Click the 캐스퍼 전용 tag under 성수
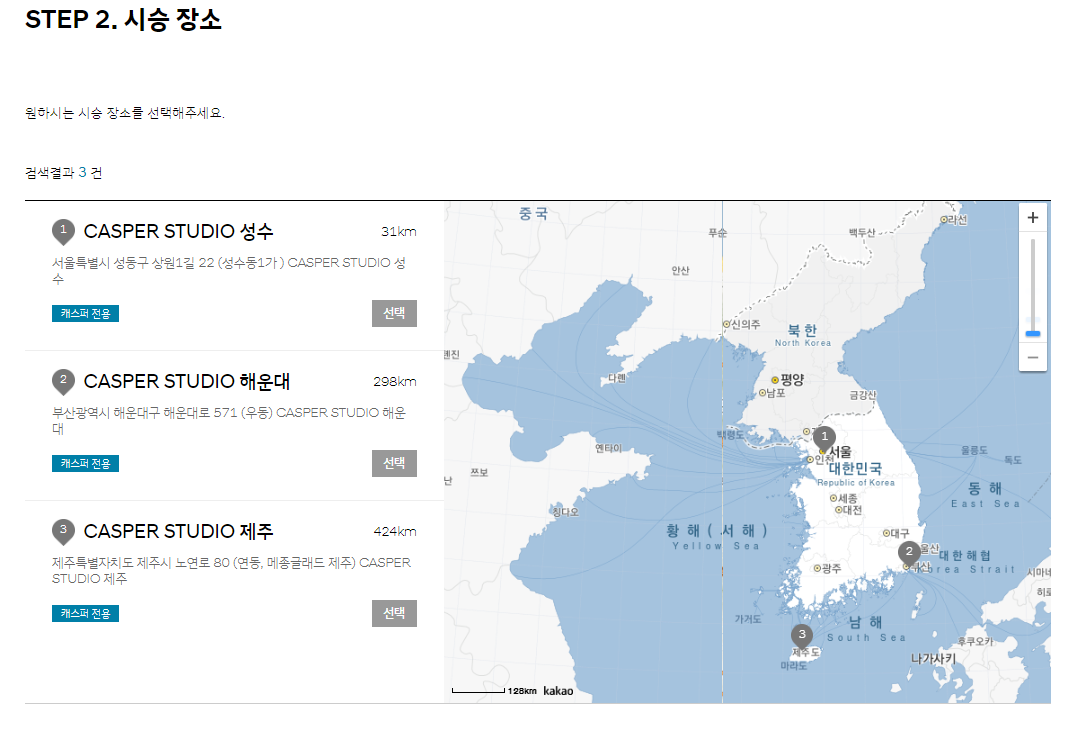1079x729 pixels. click(x=85, y=314)
